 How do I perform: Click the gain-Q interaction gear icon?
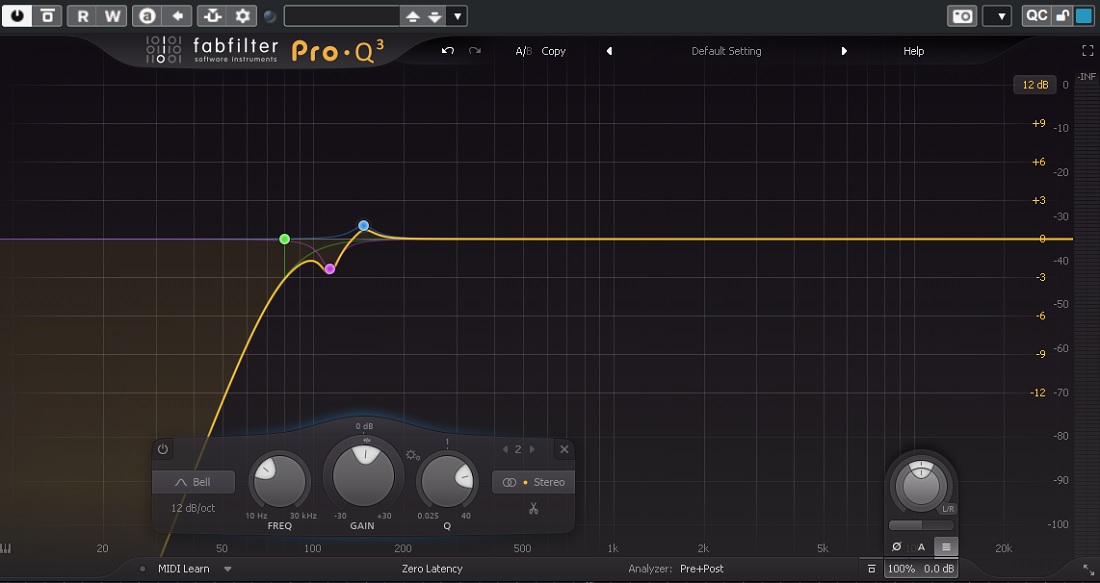tap(412, 455)
